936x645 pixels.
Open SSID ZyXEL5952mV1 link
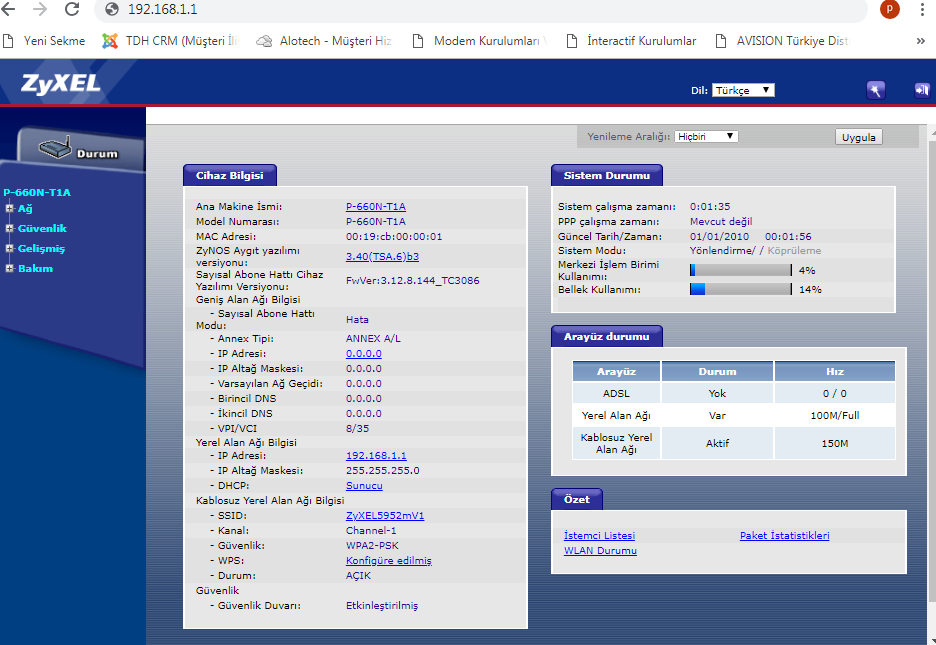[x=385, y=516]
